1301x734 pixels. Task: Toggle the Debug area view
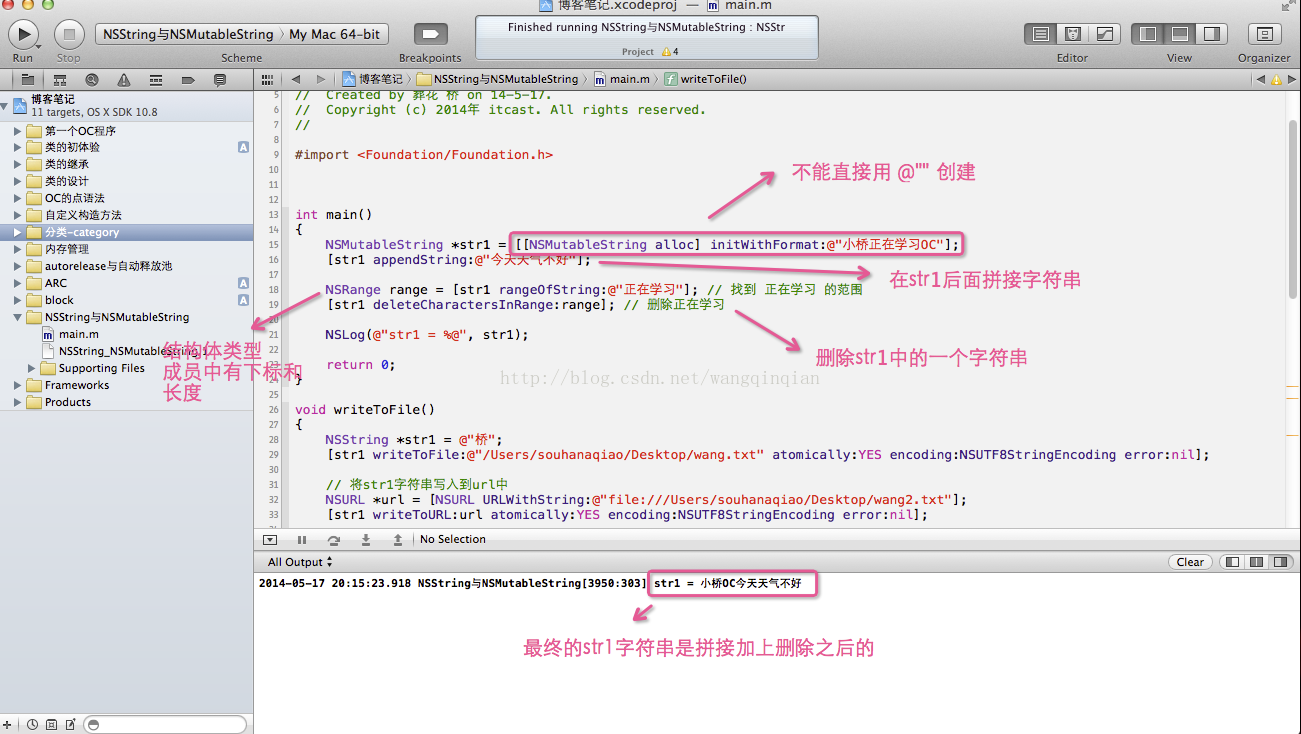point(1180,34)
